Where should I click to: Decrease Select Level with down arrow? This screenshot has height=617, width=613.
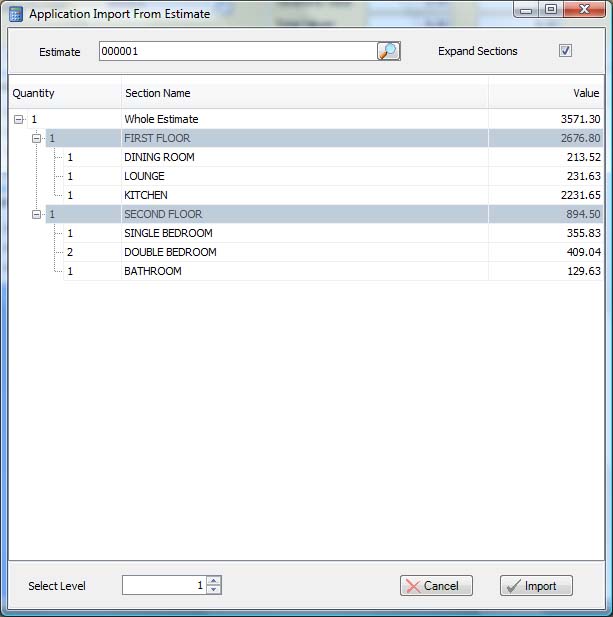click(213, 590)
